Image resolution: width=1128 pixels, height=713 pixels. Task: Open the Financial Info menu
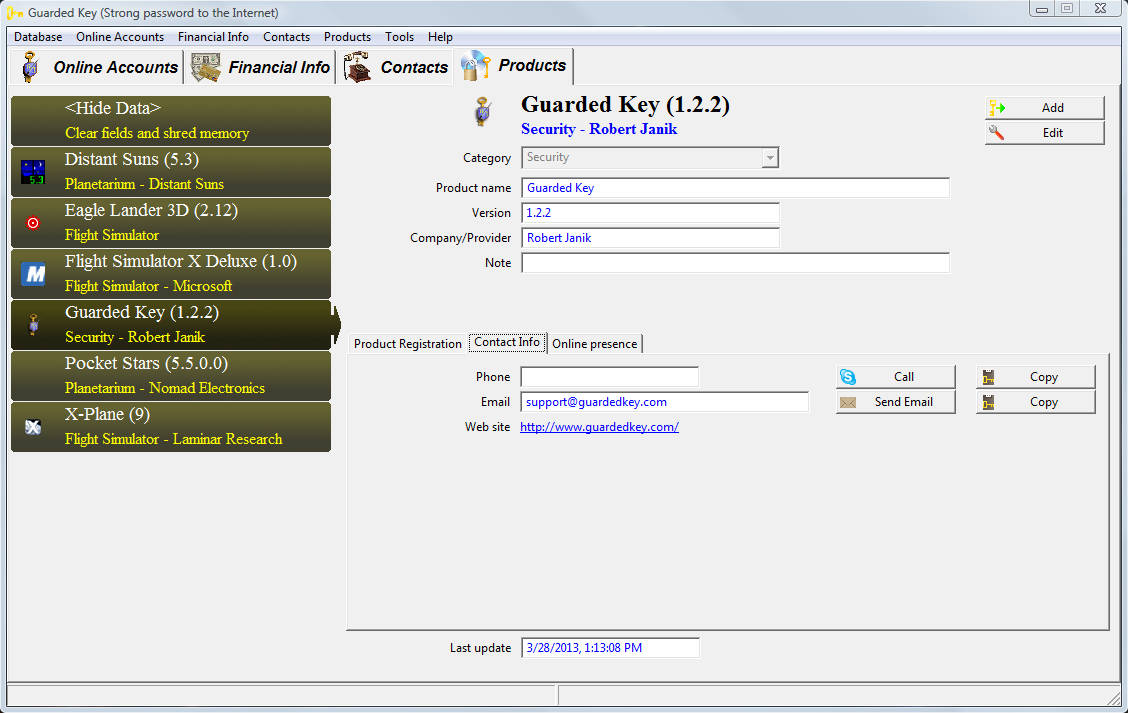[214, 37]
